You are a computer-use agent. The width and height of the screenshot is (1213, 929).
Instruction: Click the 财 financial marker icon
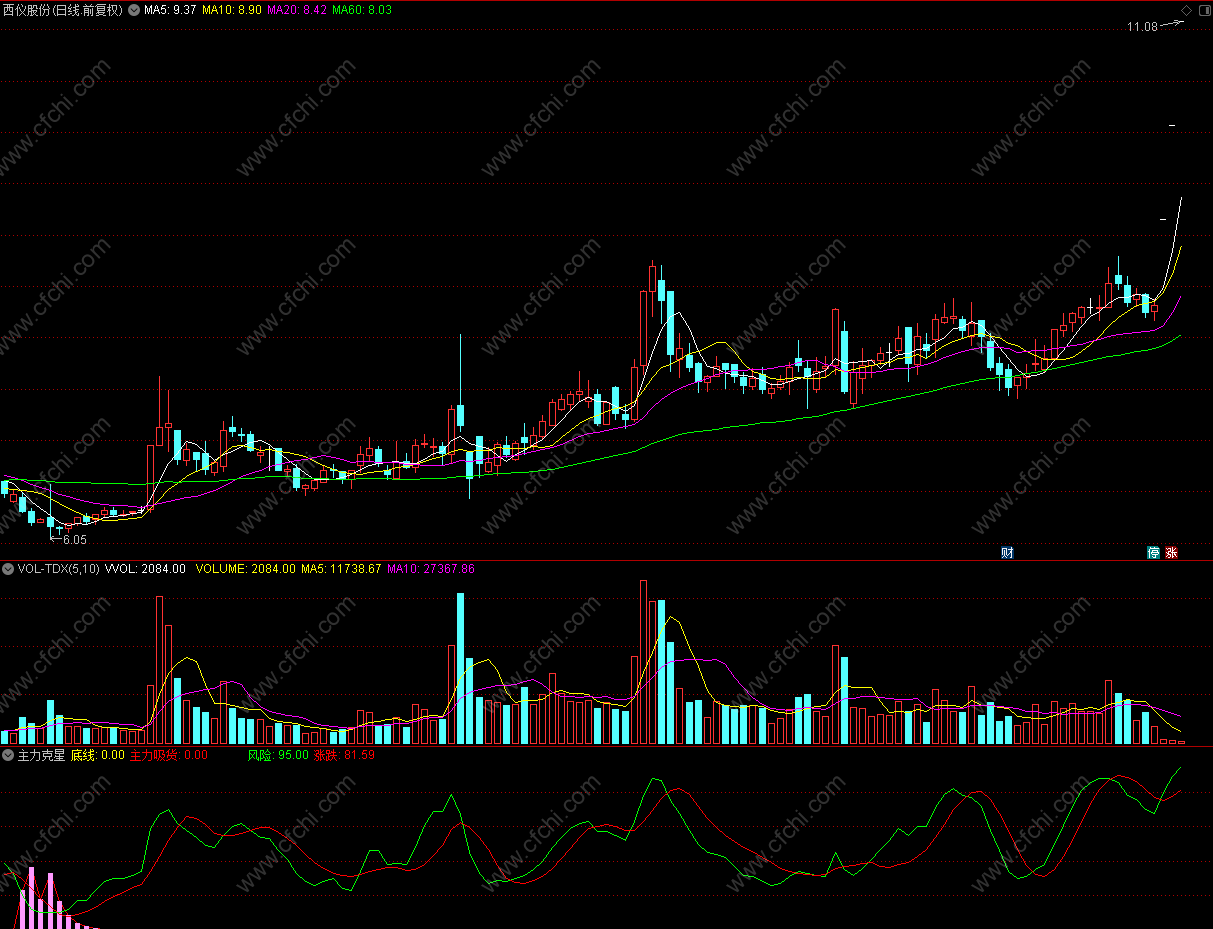pos(1007,552)
